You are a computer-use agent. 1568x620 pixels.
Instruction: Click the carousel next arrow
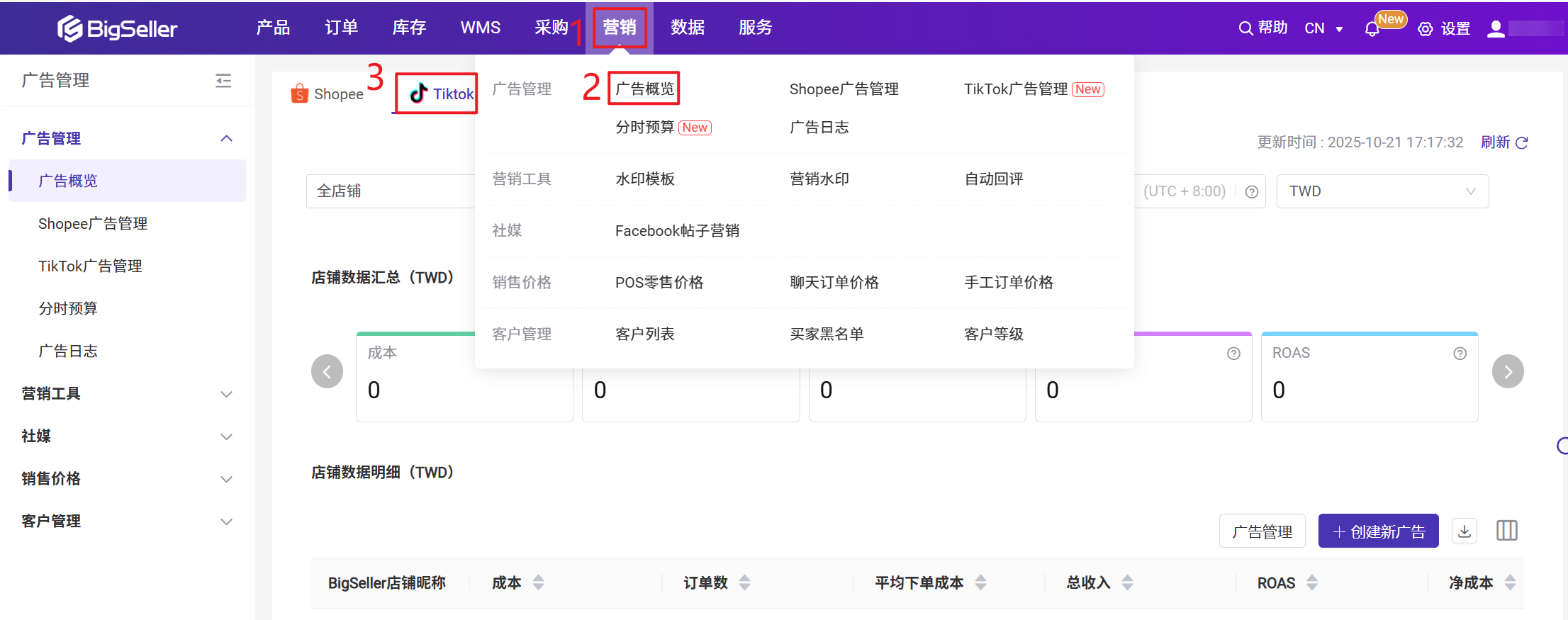point(1507,371)
